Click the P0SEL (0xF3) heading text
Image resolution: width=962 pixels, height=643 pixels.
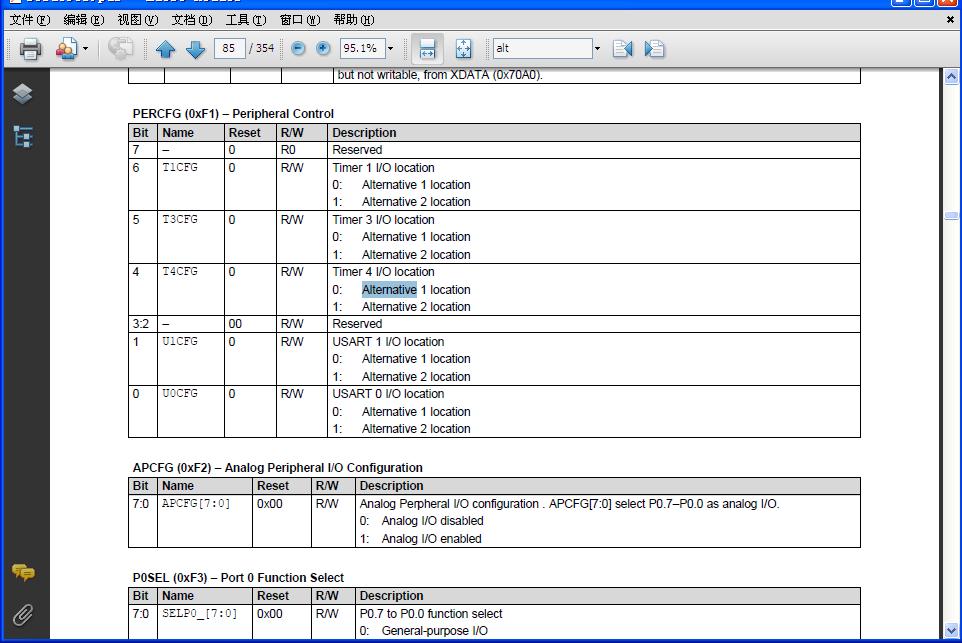(x=238, y=577)
